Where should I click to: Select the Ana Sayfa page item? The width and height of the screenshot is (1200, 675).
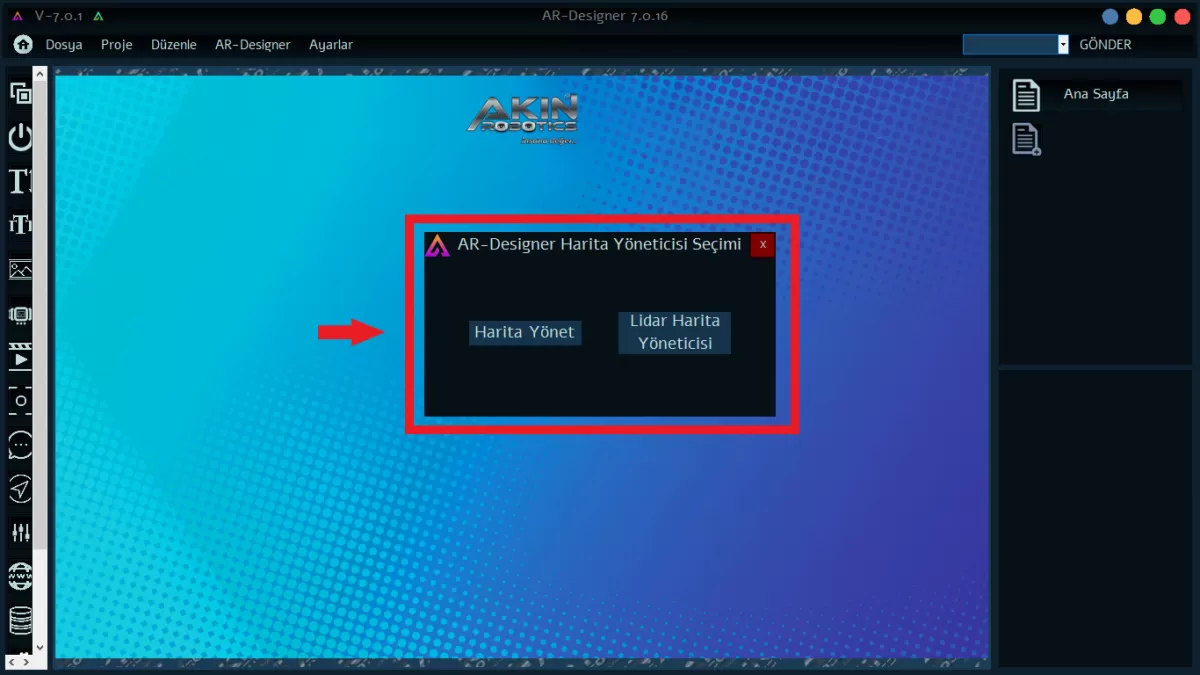coord(1095,94)
